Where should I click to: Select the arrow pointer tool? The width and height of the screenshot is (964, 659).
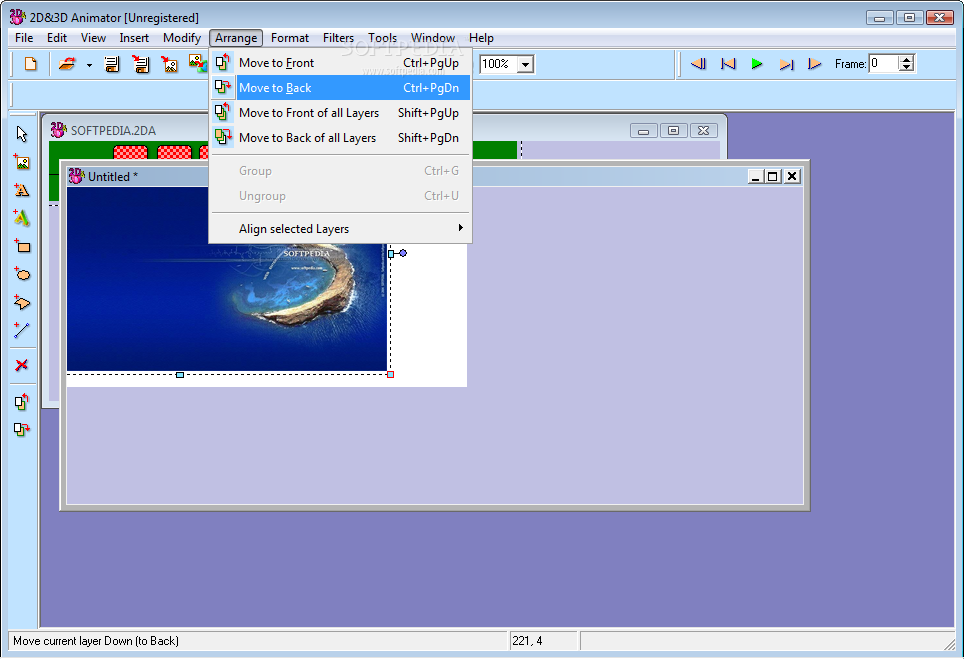[22, 134]
